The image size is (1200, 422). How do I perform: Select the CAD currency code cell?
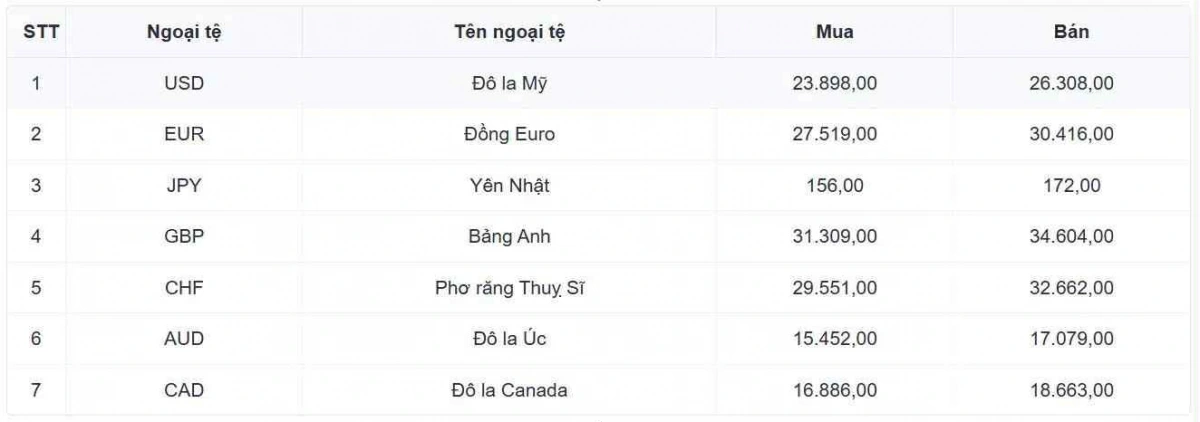click(x=184, y=390)
